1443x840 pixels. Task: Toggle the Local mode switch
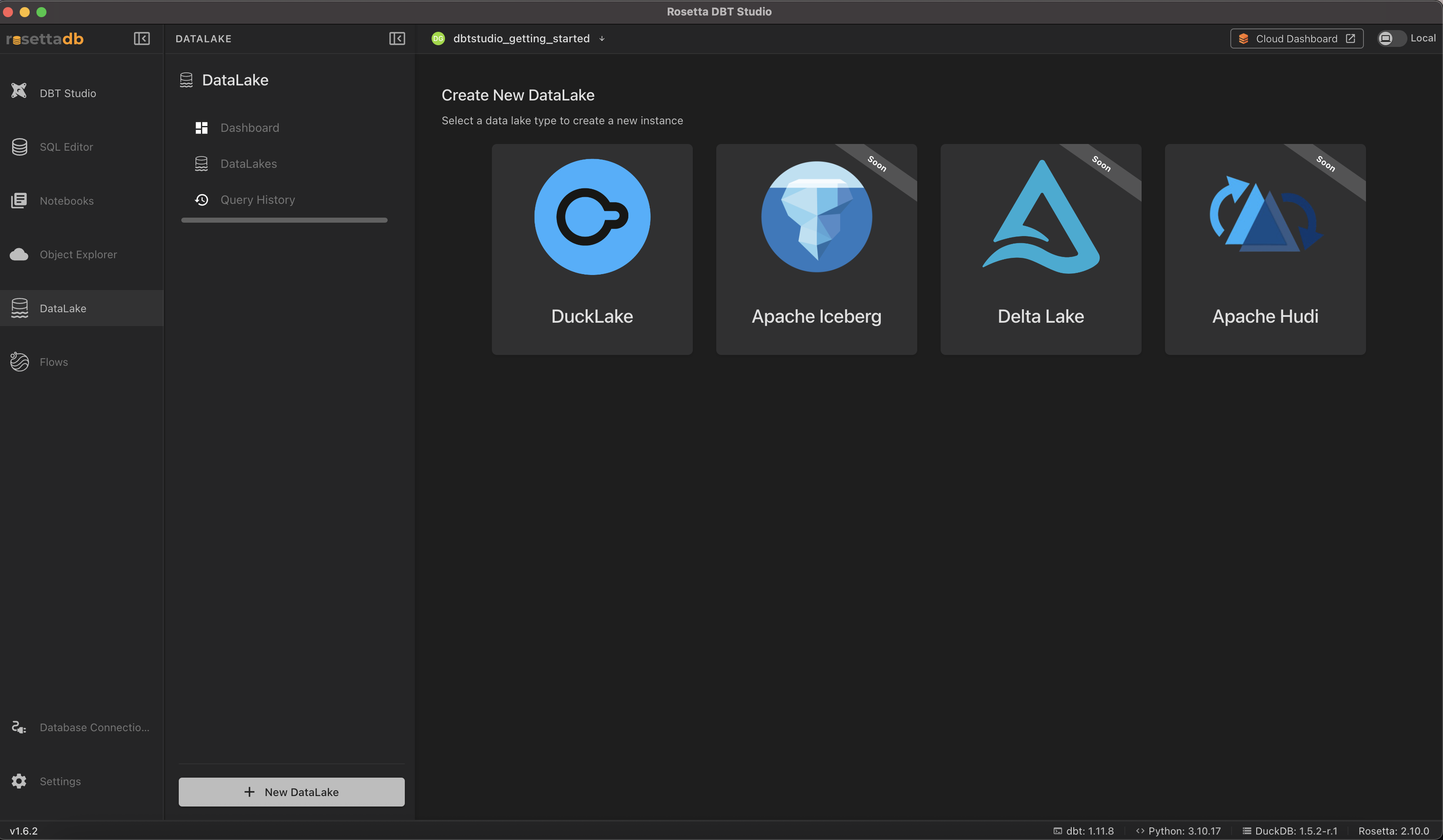click(1391, 39)
